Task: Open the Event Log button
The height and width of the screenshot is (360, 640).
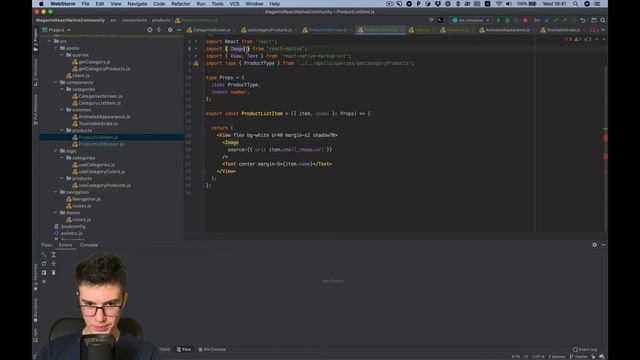Action: 585,349
